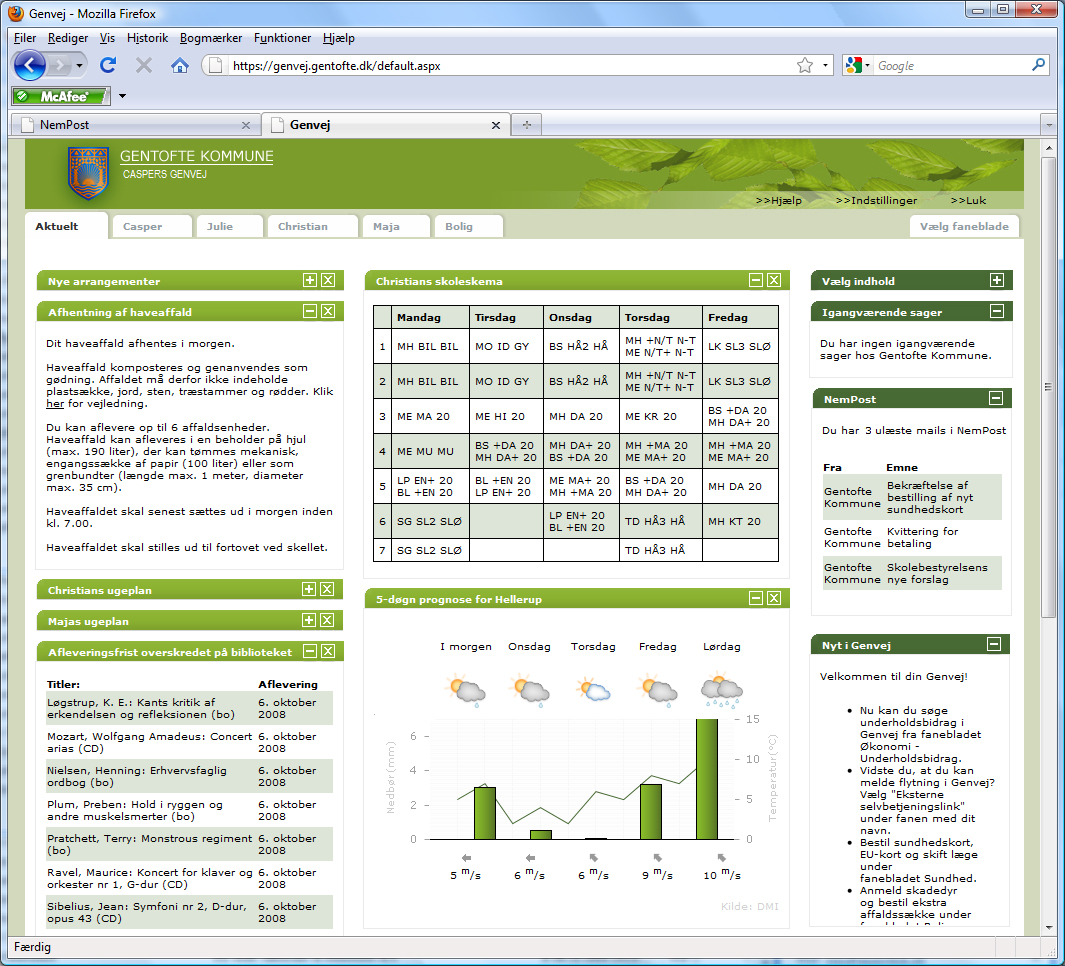Image resolution: width=1065 pixels, height=966 pixels.
Task: Click the Home icon in toolbar
Action: click(180, 65)
